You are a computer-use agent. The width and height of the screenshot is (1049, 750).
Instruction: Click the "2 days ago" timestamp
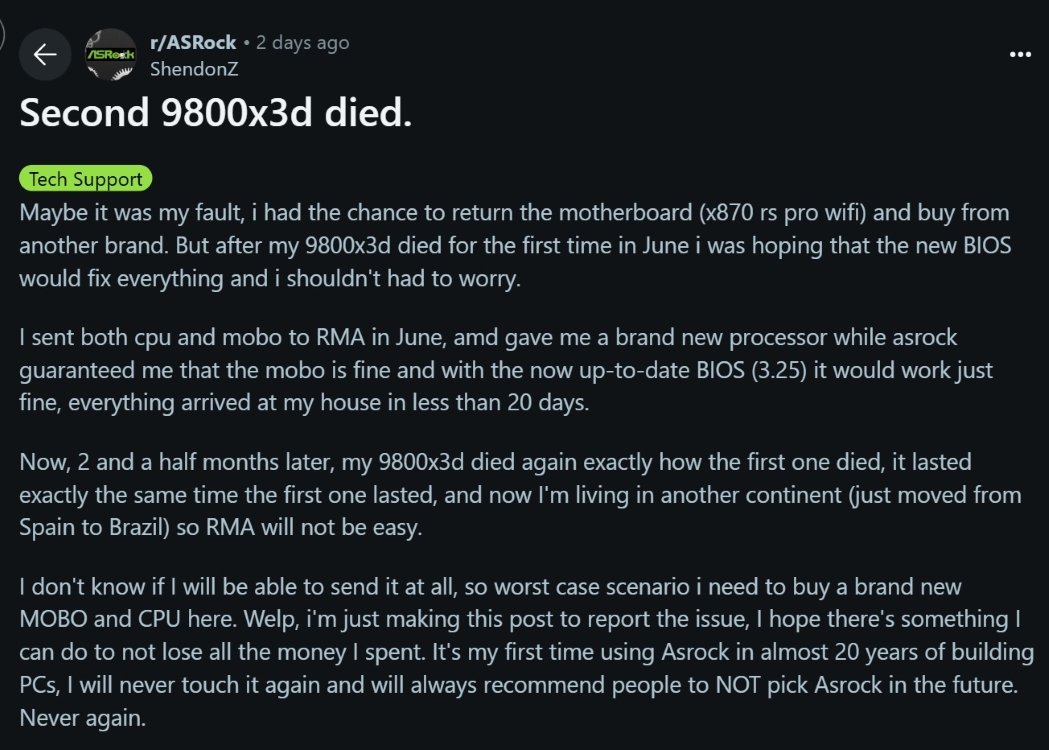pyautogui.click(x=302, y=42)
